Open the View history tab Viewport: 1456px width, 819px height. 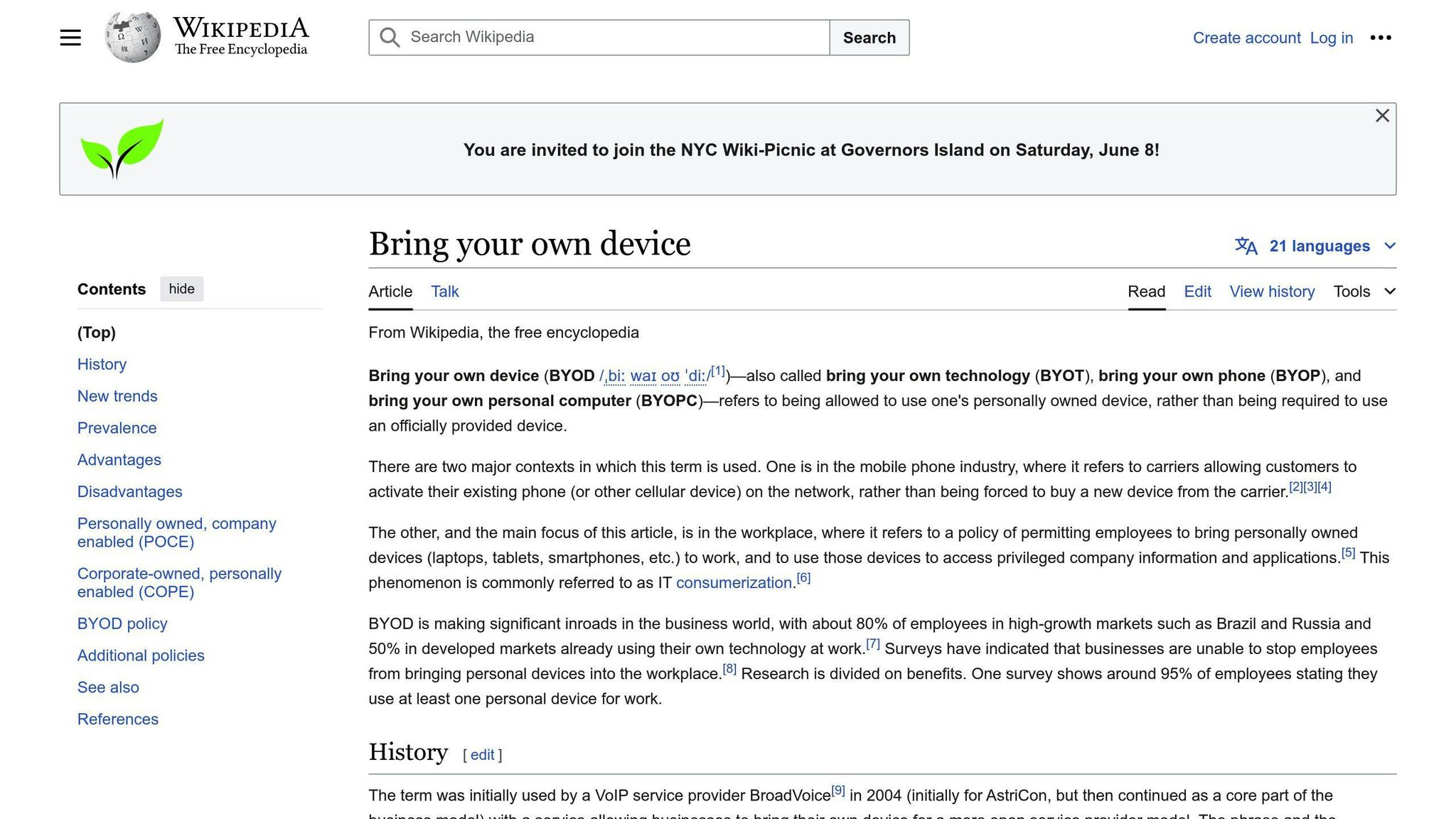(1272, 291)
